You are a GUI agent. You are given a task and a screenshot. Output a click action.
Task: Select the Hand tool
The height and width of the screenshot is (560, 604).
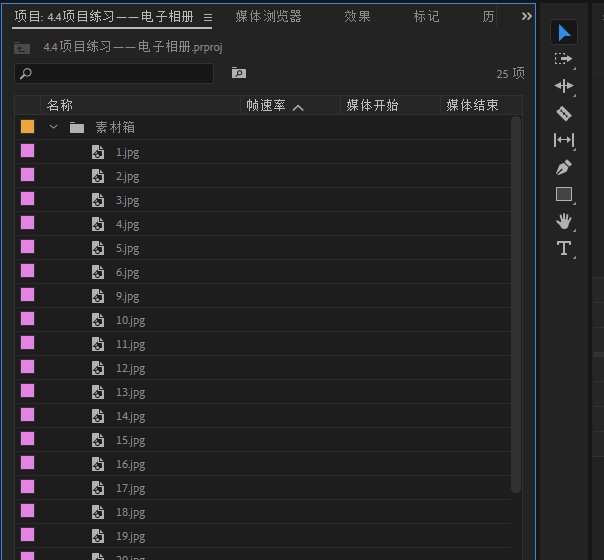(564, 221)
